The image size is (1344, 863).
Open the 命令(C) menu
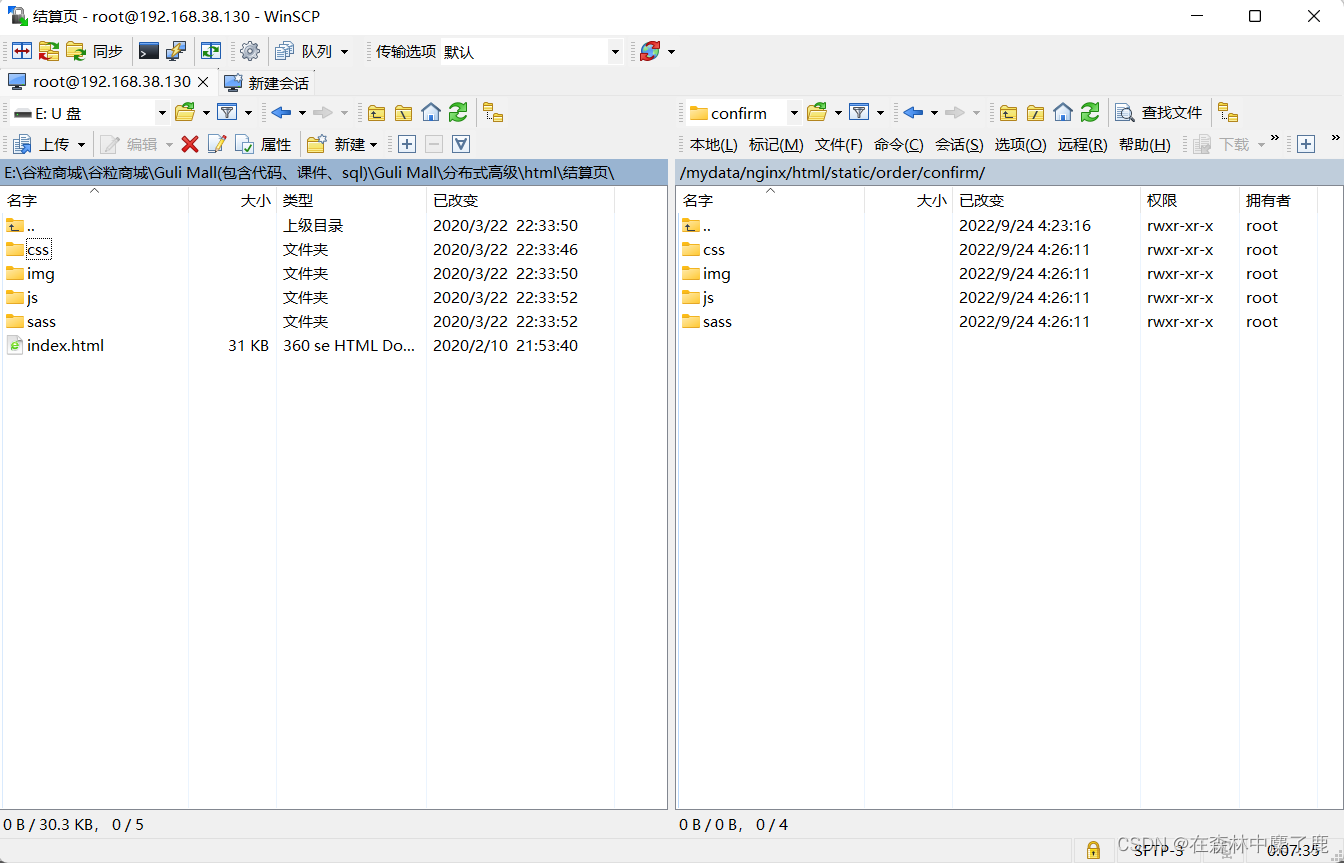pyautogui.click(x=899, y=145)
